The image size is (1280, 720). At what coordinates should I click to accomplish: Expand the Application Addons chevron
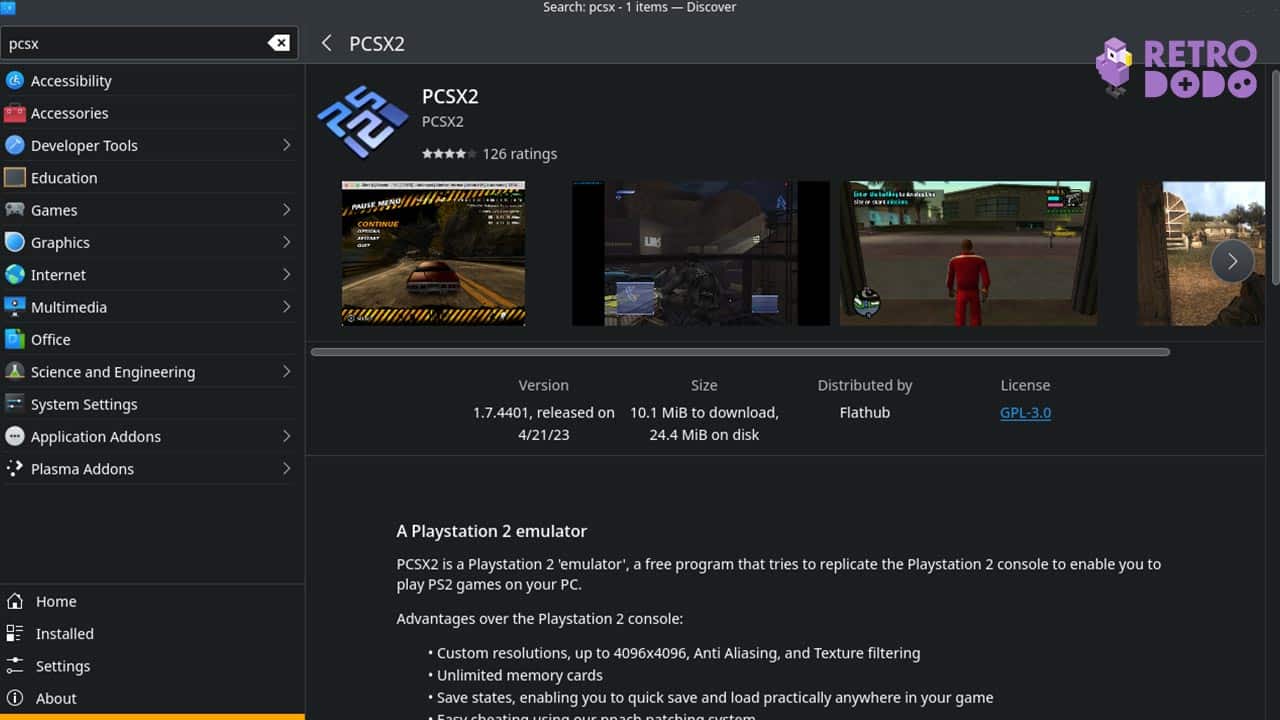pos(286,436)
